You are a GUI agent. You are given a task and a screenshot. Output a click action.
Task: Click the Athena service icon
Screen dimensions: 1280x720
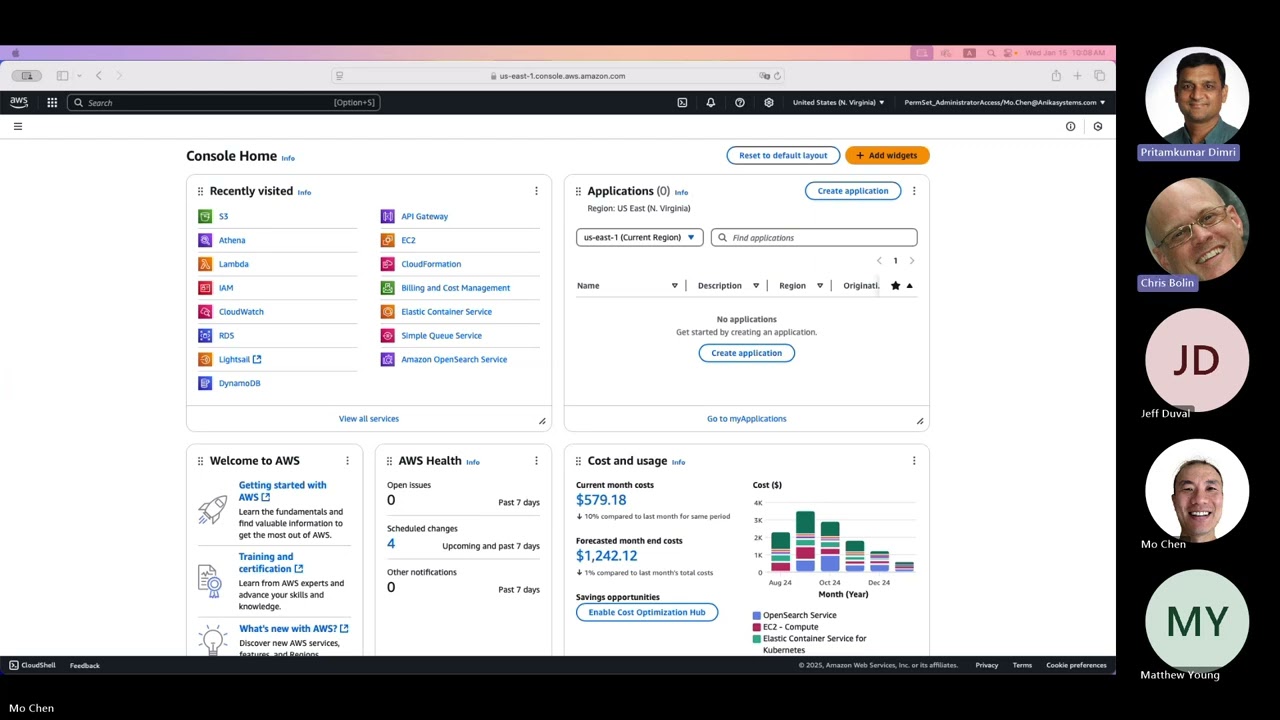205,240
